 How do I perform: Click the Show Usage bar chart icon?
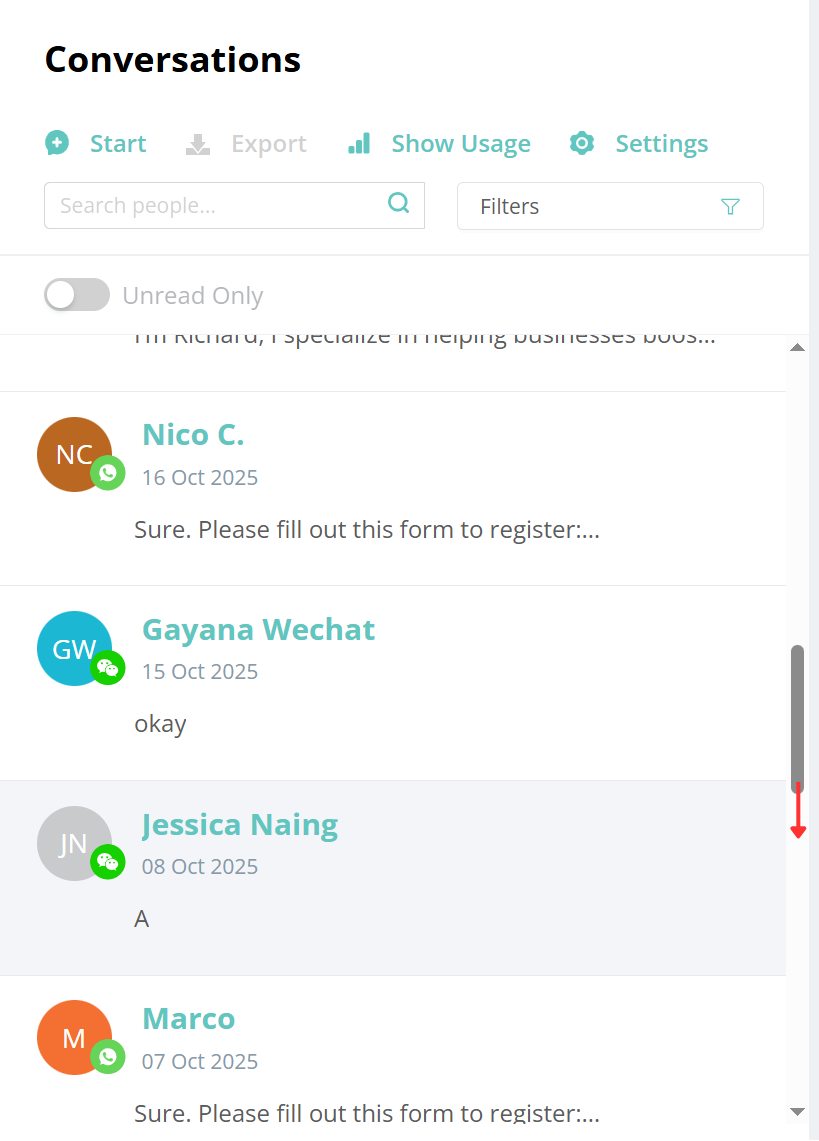[x=359, y=143]
